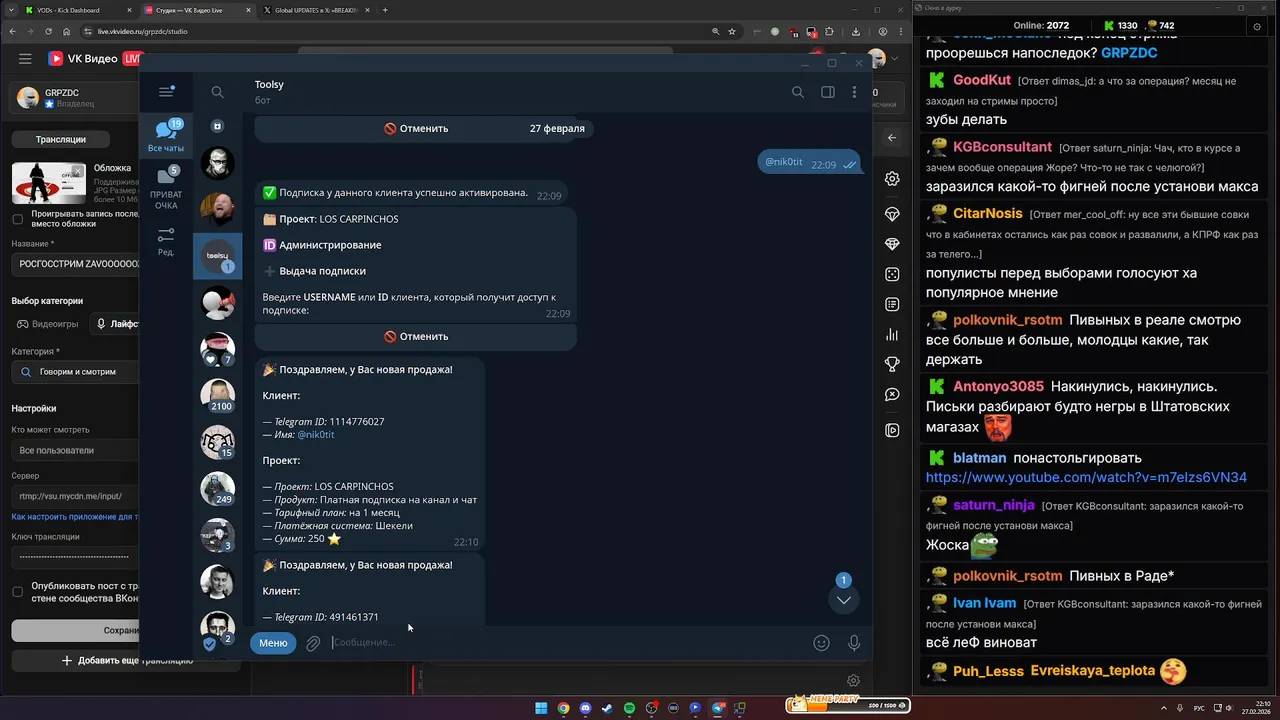Select the "Все чаты" folder
The image size is (1280, 720).
[x=166, y=135]
